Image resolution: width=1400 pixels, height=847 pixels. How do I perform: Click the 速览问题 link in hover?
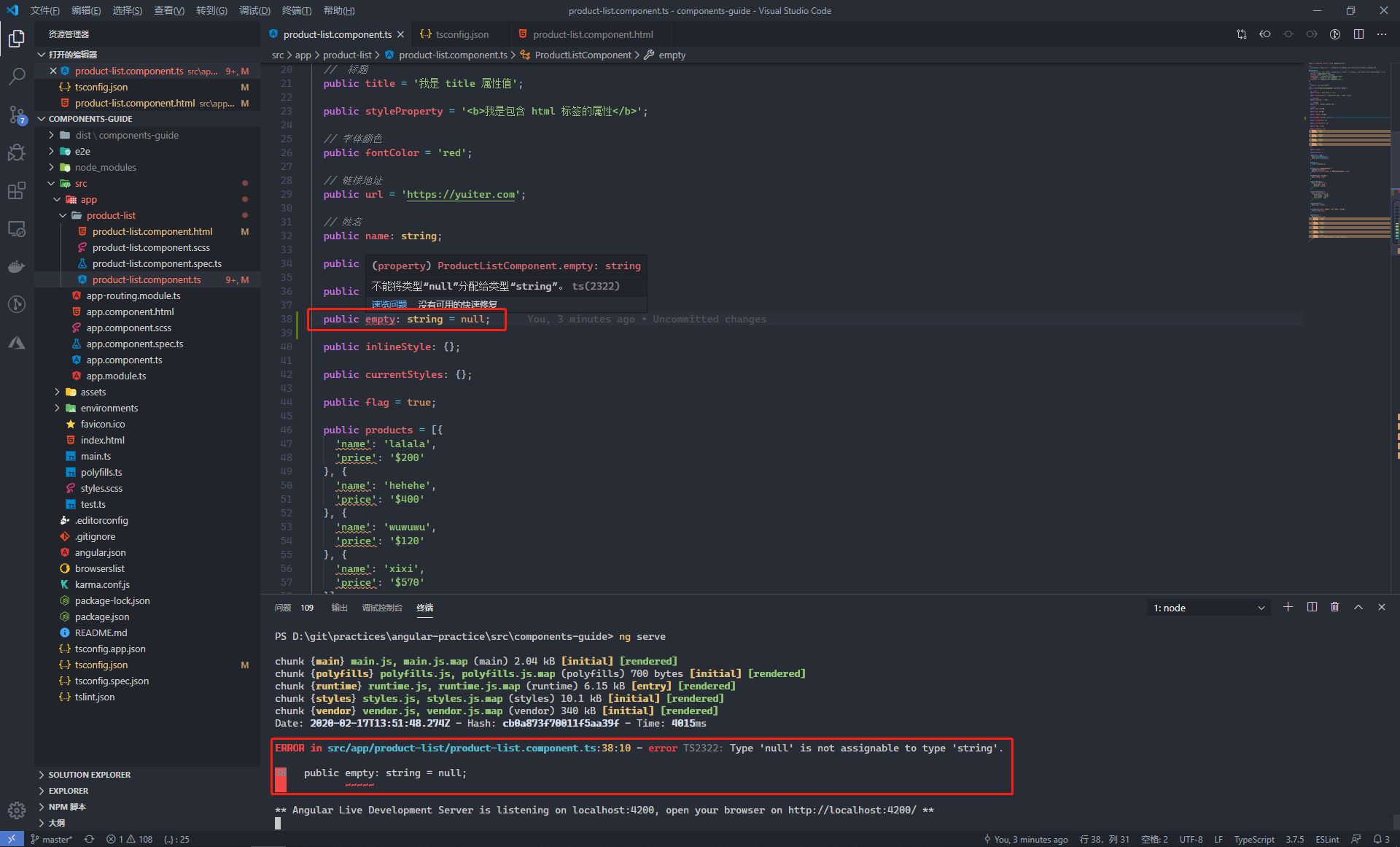[389, 304]
